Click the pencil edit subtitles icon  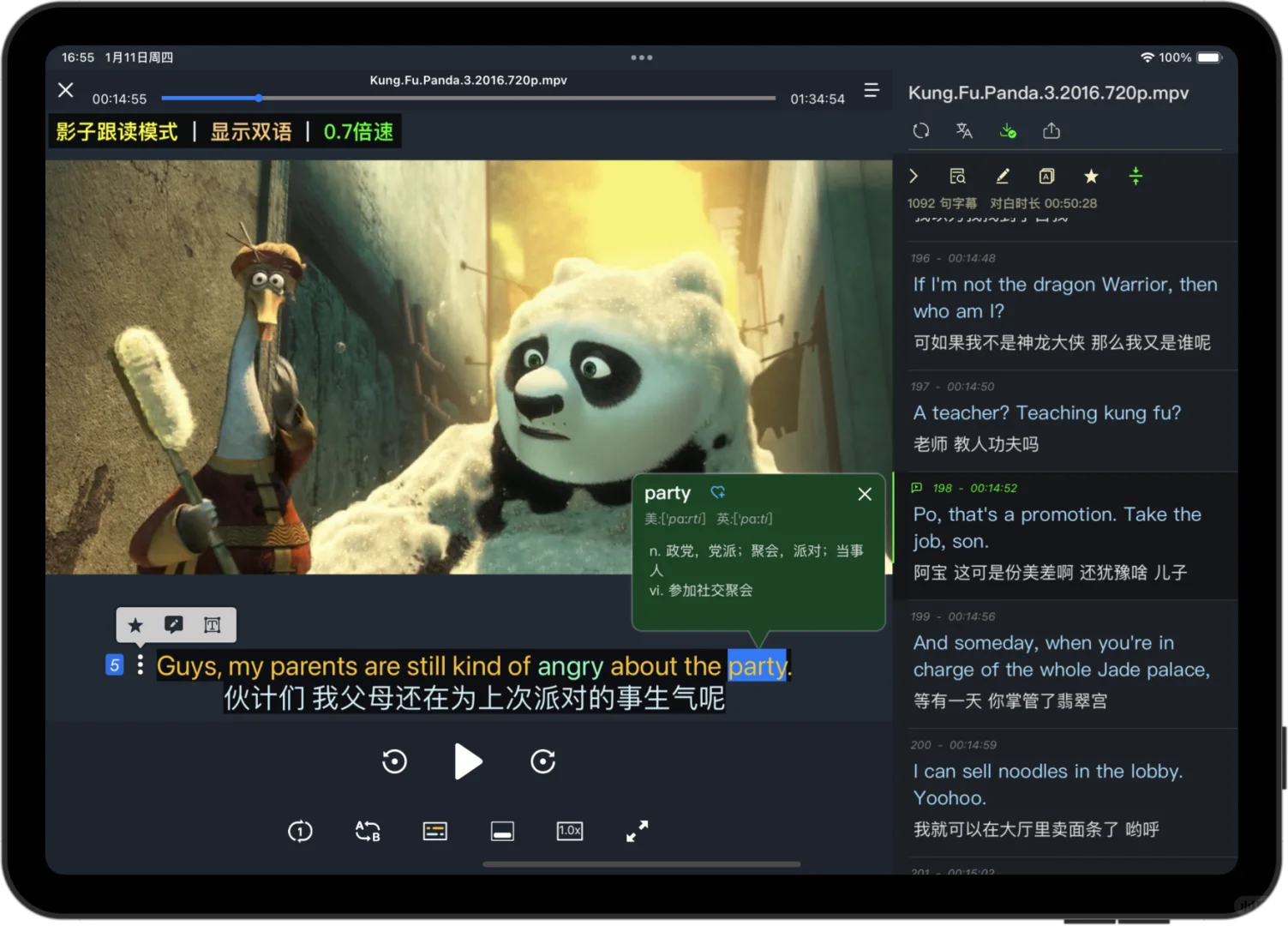[1002, 176]
